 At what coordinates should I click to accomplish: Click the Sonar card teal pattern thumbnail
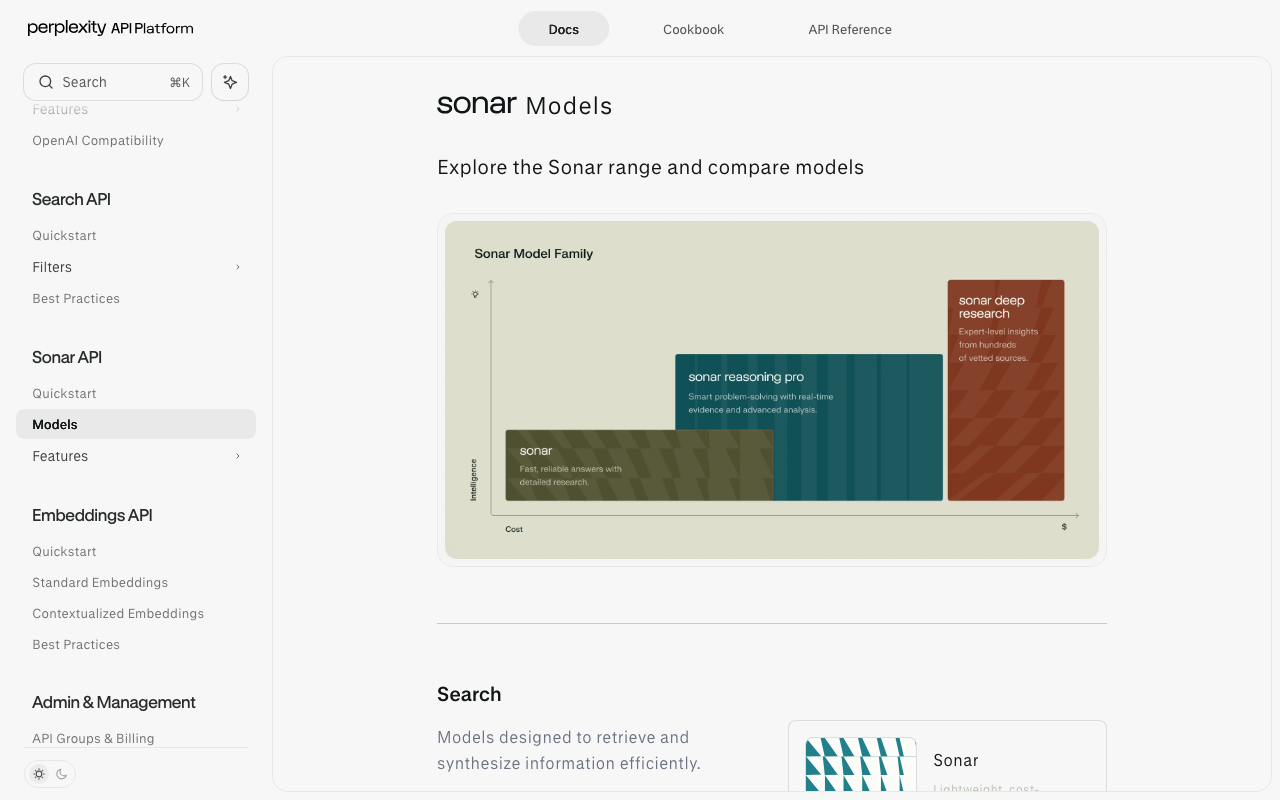[861, 764]
